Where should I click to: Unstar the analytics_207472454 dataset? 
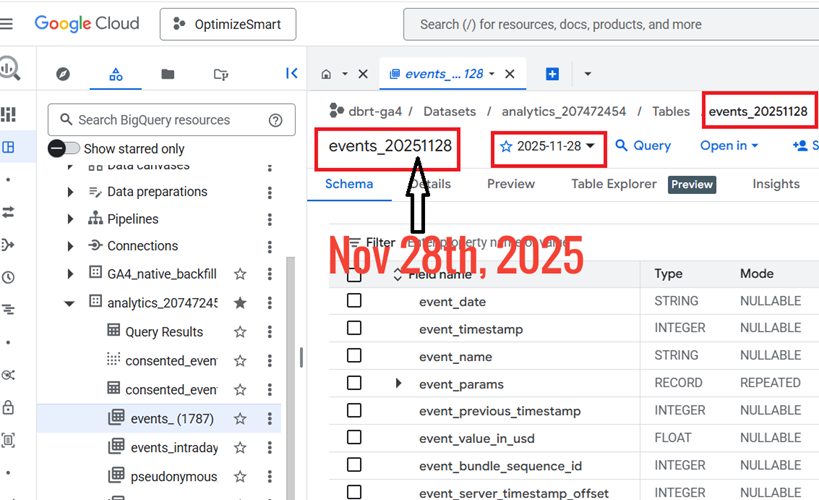click(x=240, y=303)
